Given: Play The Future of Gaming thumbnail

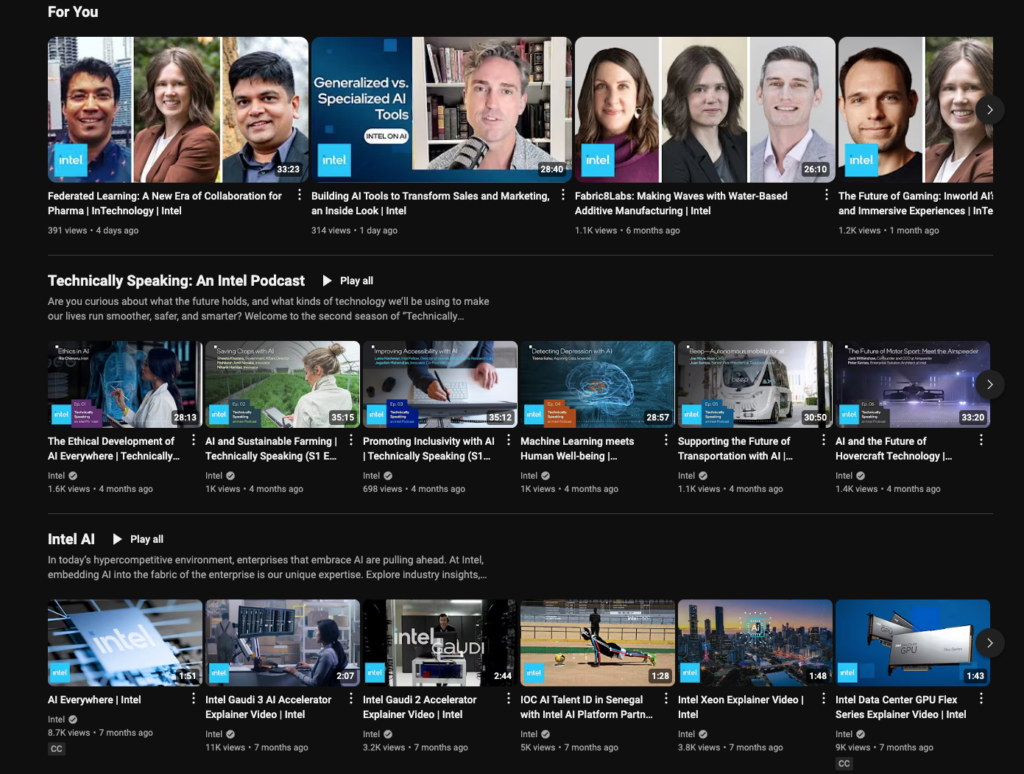Looking at the screenshot, I should click(x=916, y=110).
